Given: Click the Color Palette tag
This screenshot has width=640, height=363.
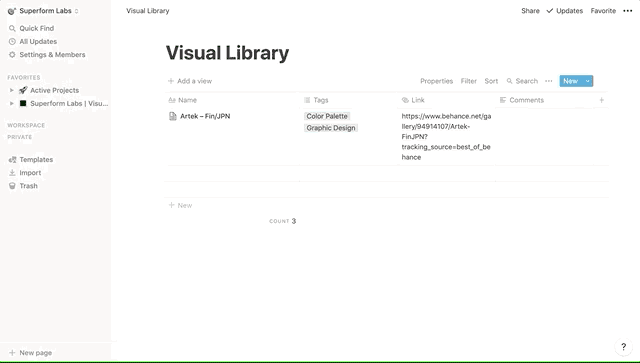Looking at the screenshot, I should click(x=327, y=116).
